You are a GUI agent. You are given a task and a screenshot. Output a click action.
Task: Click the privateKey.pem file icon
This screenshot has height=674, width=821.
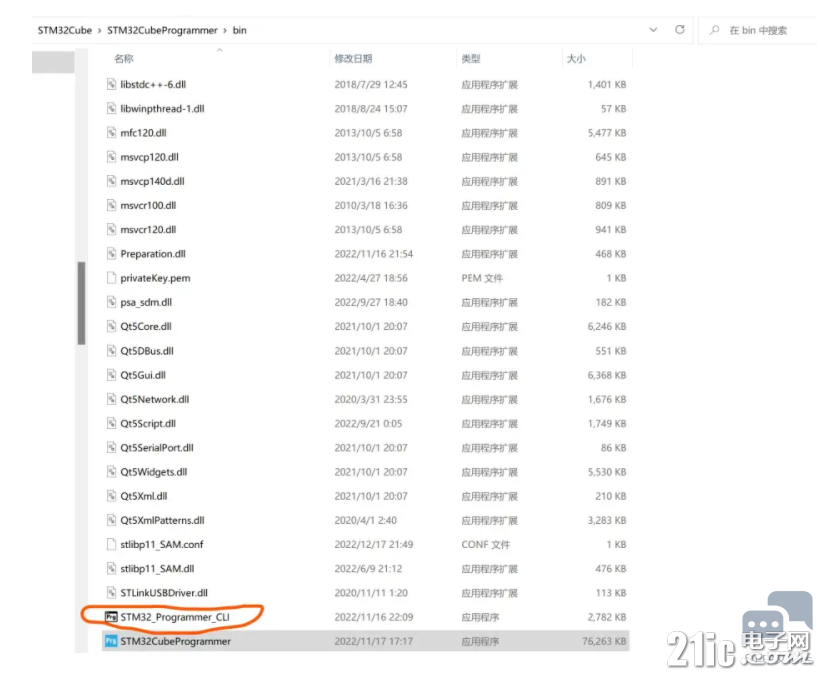click(111, 278)
